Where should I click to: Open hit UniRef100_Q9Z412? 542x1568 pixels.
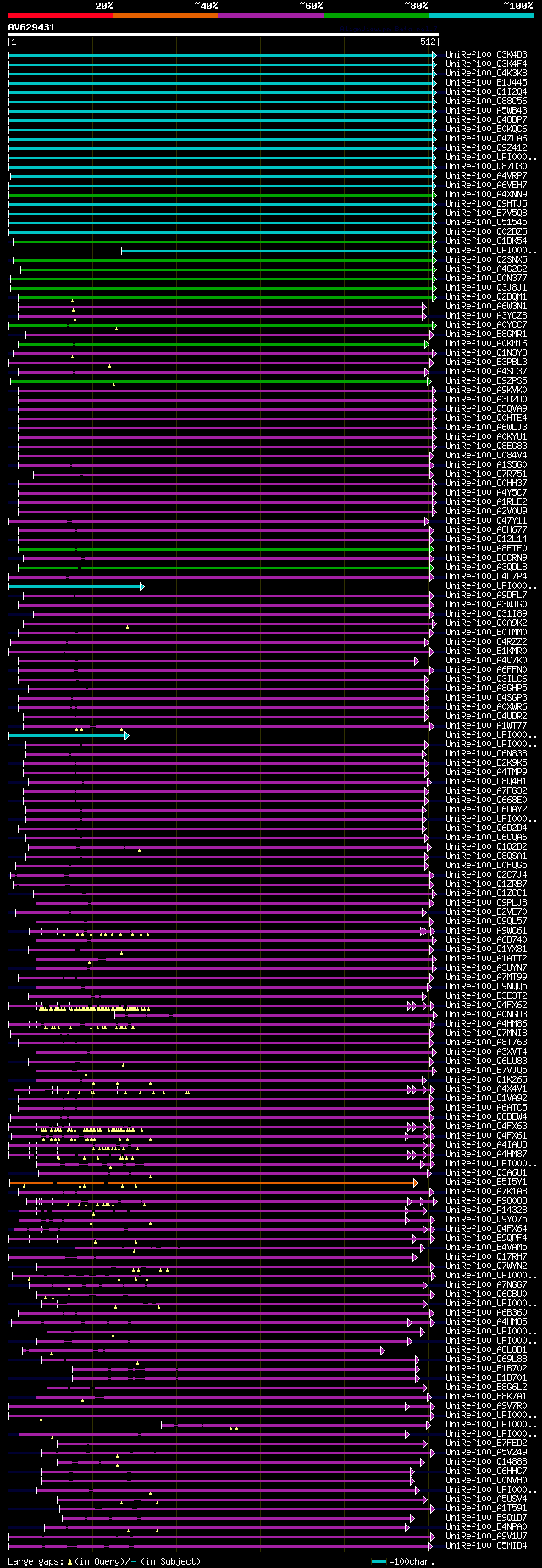tap(486, 148)
